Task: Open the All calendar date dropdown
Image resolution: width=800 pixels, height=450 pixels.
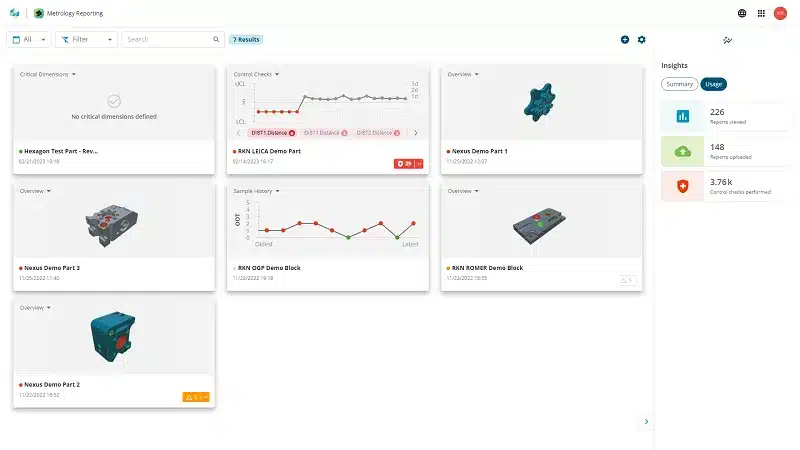Action: click(x=29, y=39)
